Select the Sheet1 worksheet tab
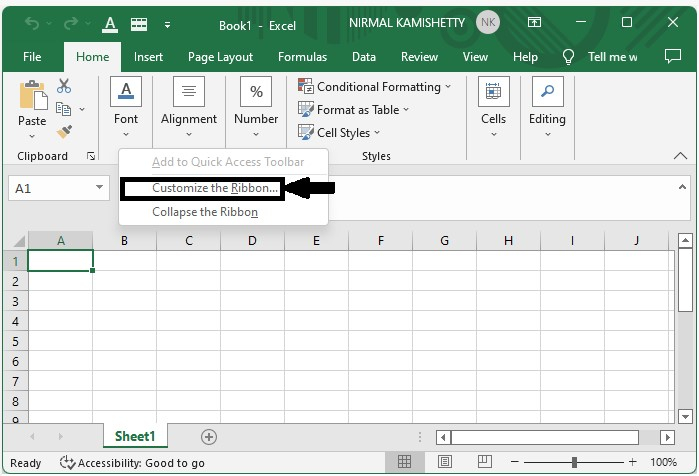This screenshot has height=476, width=699. [135, 437]
